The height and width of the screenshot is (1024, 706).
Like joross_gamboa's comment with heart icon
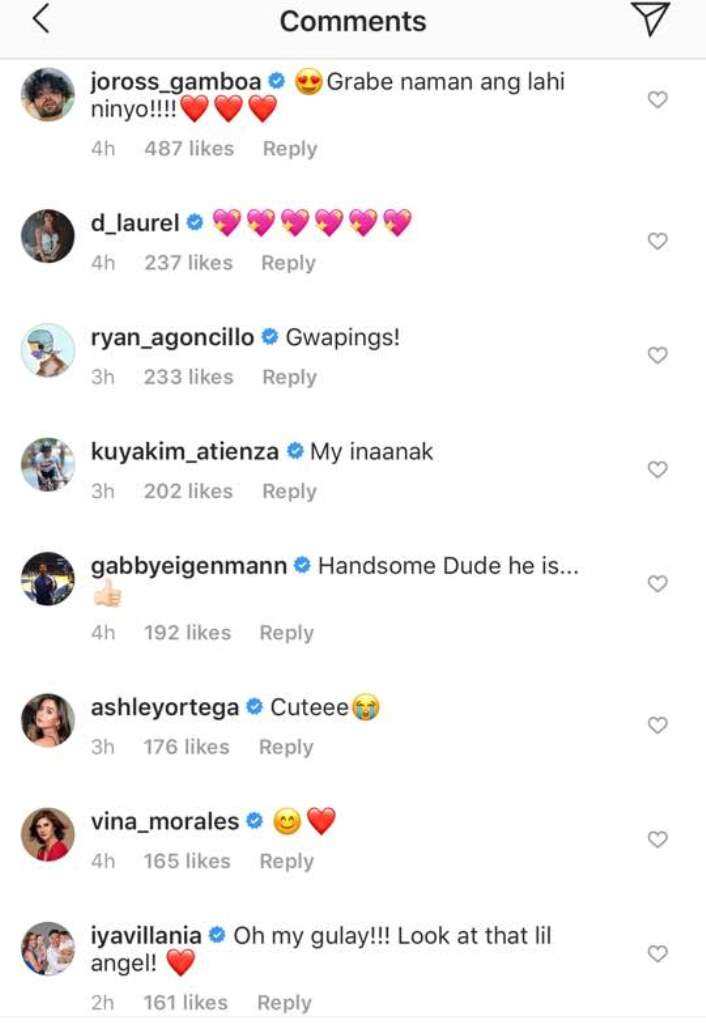[x=658, y=99]
